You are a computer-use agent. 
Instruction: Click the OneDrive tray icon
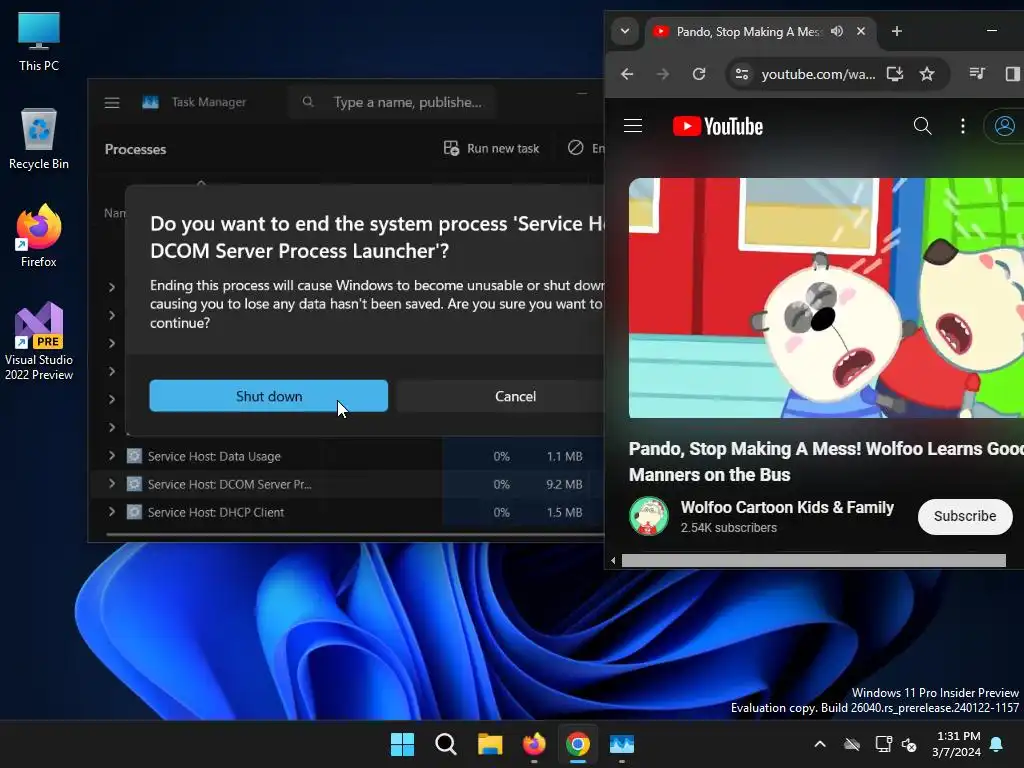point(852,744)
